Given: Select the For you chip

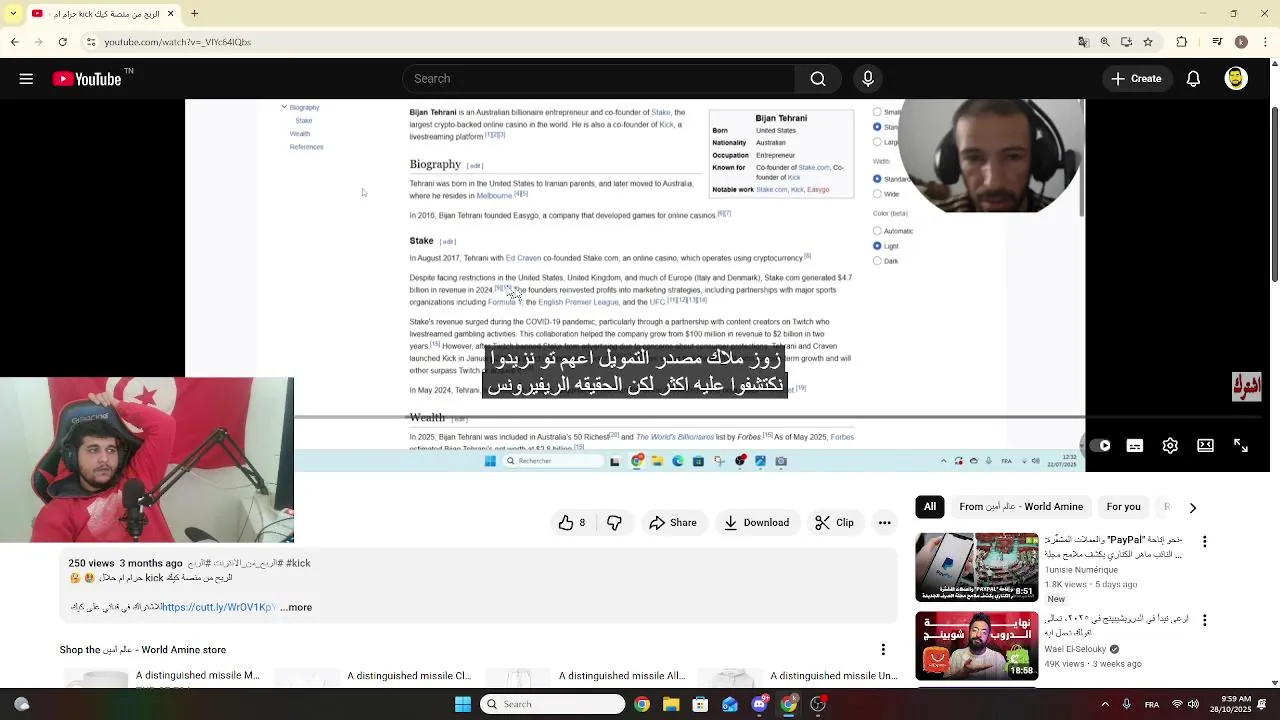Looking at the screenshot, I should pyautogui.click(x=1123, y=507).
